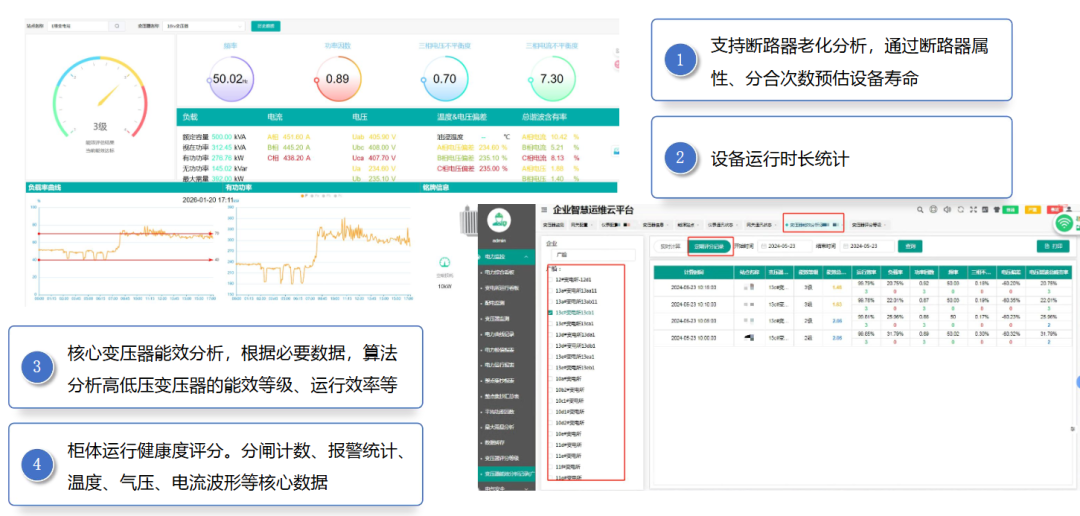Click the yellow status badge in platform header

[x=1033, y=209]
